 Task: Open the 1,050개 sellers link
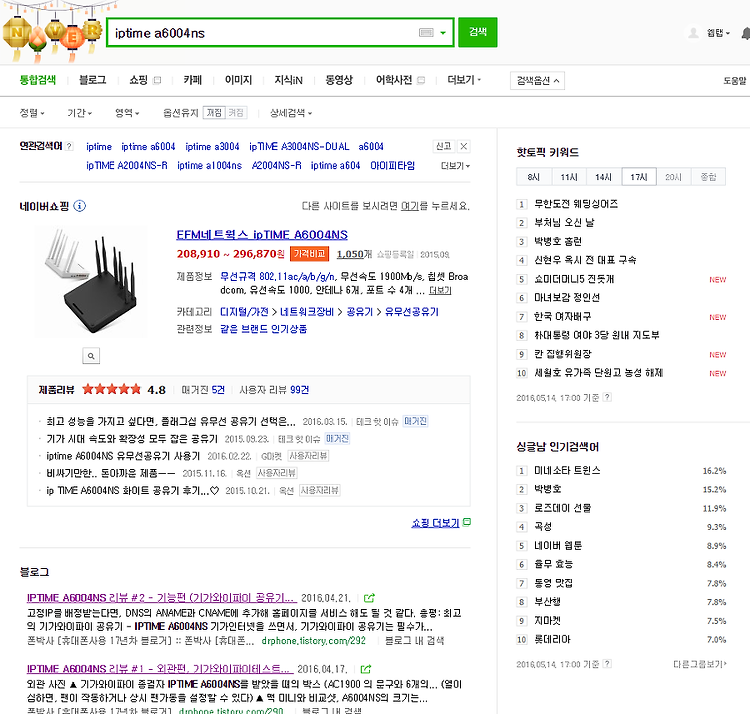(354, 254)
